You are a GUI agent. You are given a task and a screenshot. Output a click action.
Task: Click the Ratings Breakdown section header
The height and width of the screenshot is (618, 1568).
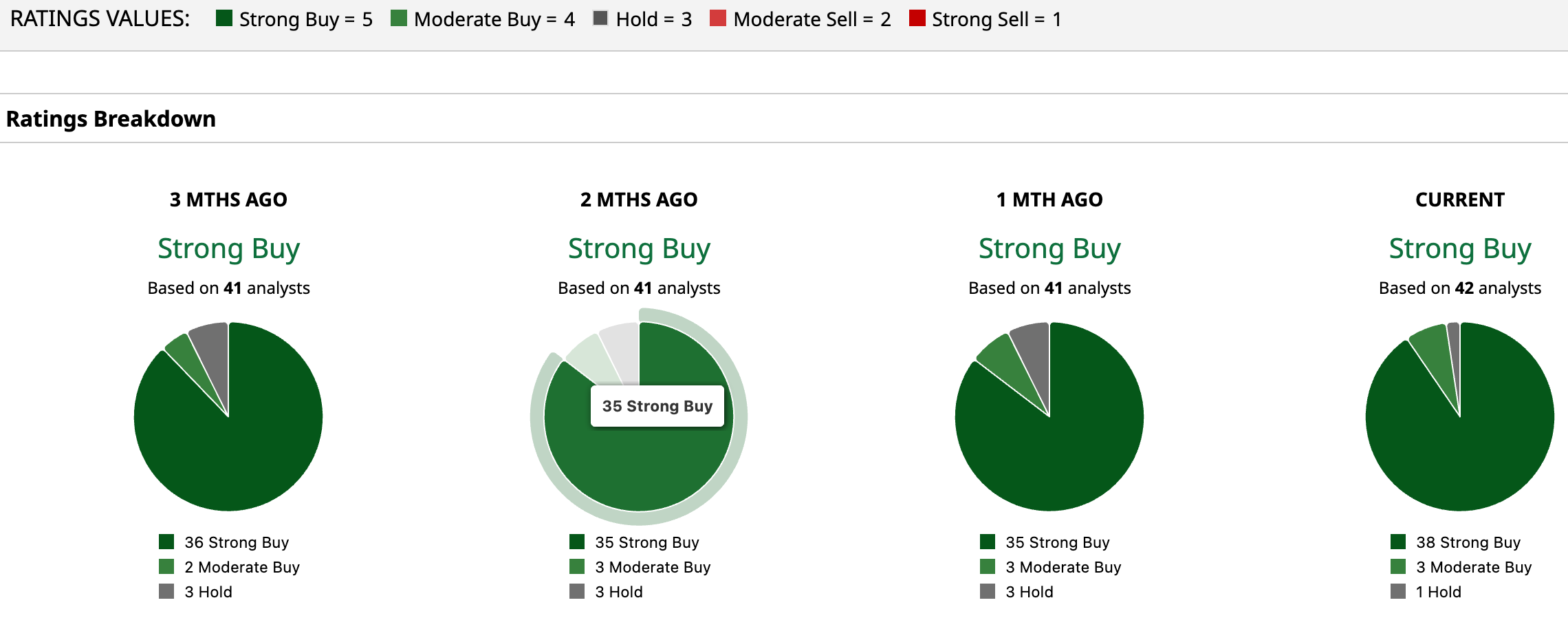[111, 119]
